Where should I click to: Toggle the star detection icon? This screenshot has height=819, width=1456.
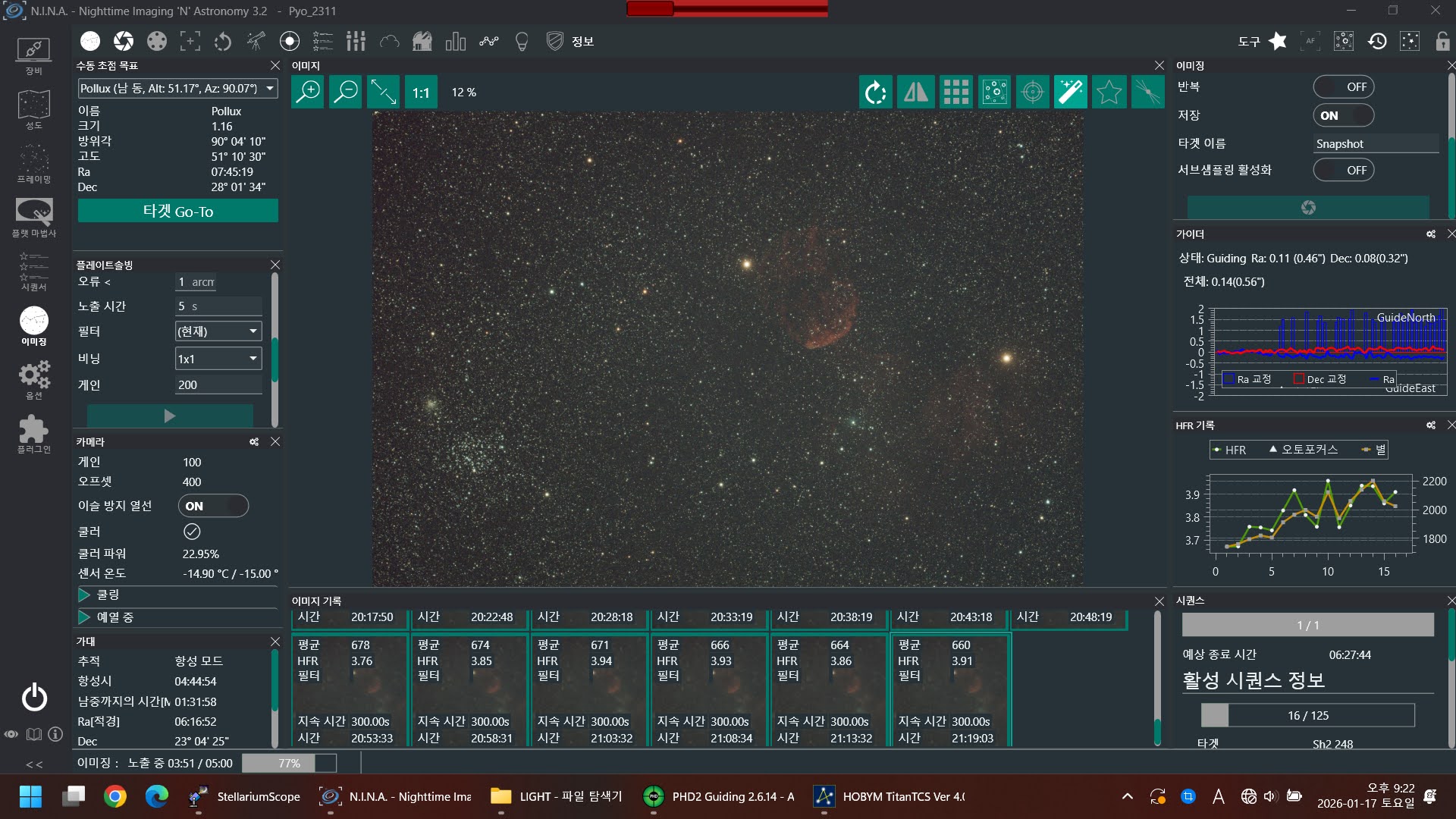pos(1109,93)
